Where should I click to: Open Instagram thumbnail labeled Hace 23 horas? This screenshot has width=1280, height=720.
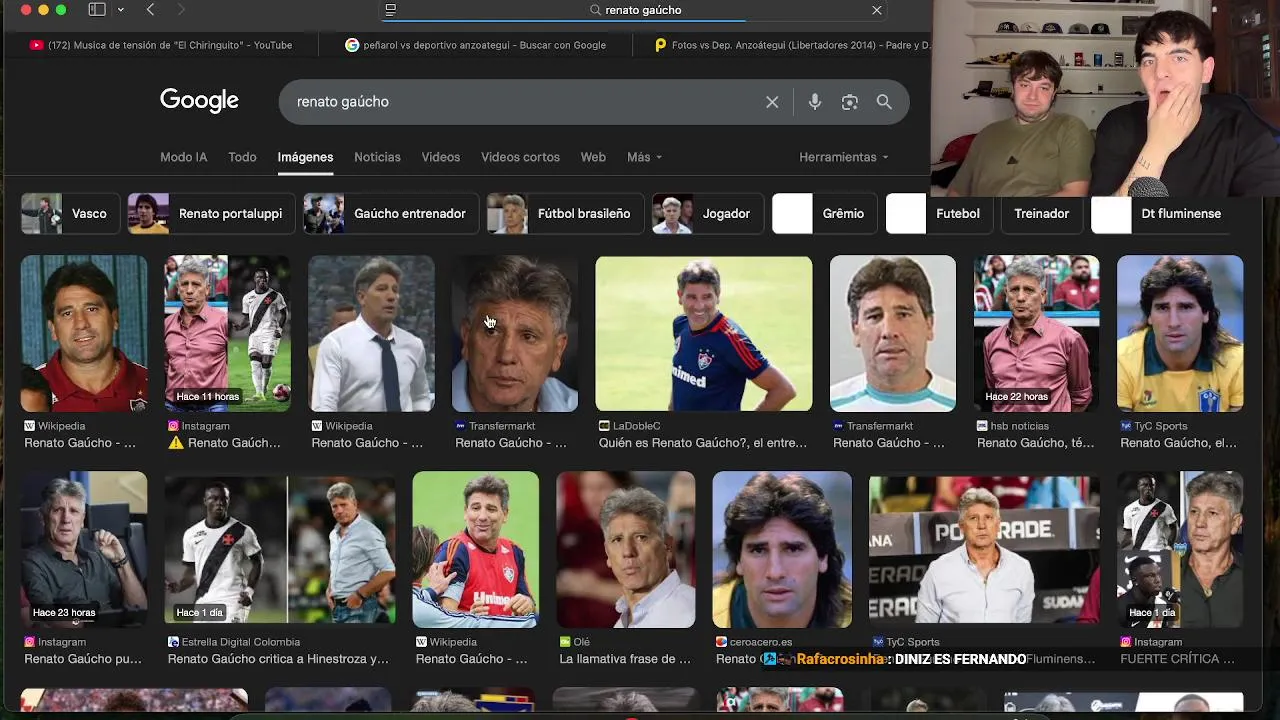click(x=84, y=549)
